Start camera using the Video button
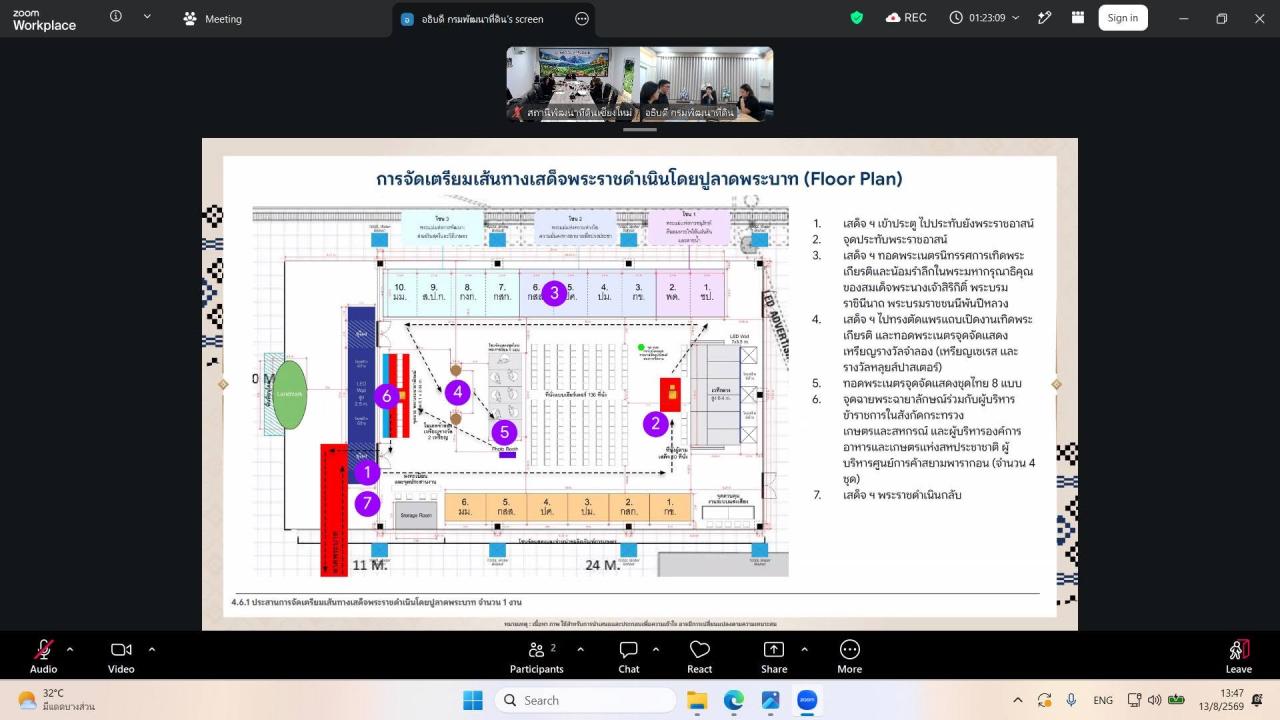Viewport: 1280px width, 720px height. pos(121,656)
